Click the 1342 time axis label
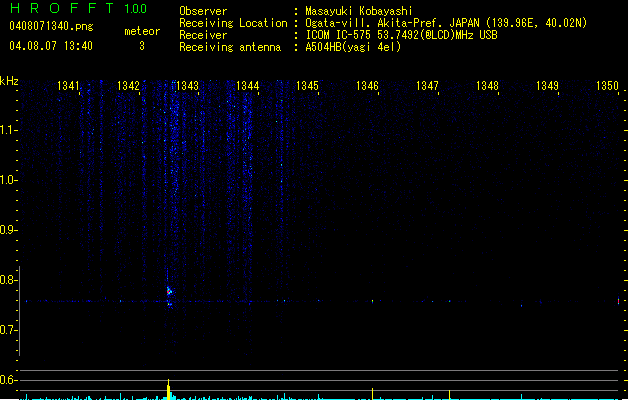Viewport: 629px width, 400px height. [x=128, y=86]
